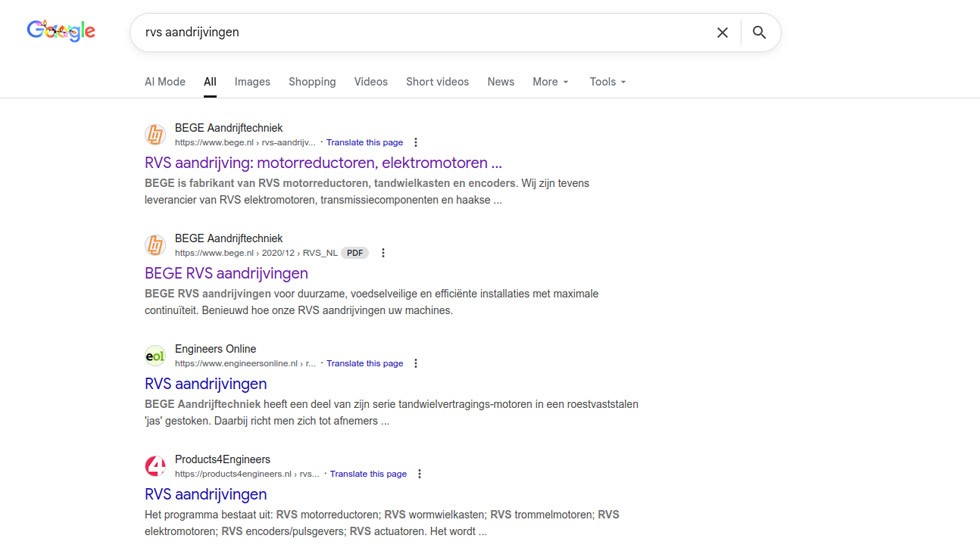
Task: Expand the More search filters dropdown
Action: tap(551, 82)
